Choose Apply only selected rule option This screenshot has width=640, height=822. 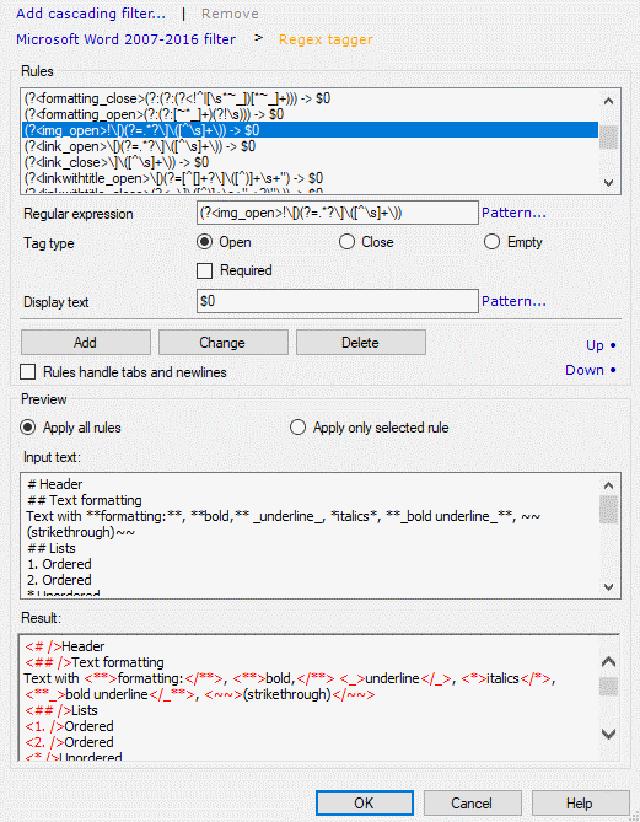click(297, 428)
